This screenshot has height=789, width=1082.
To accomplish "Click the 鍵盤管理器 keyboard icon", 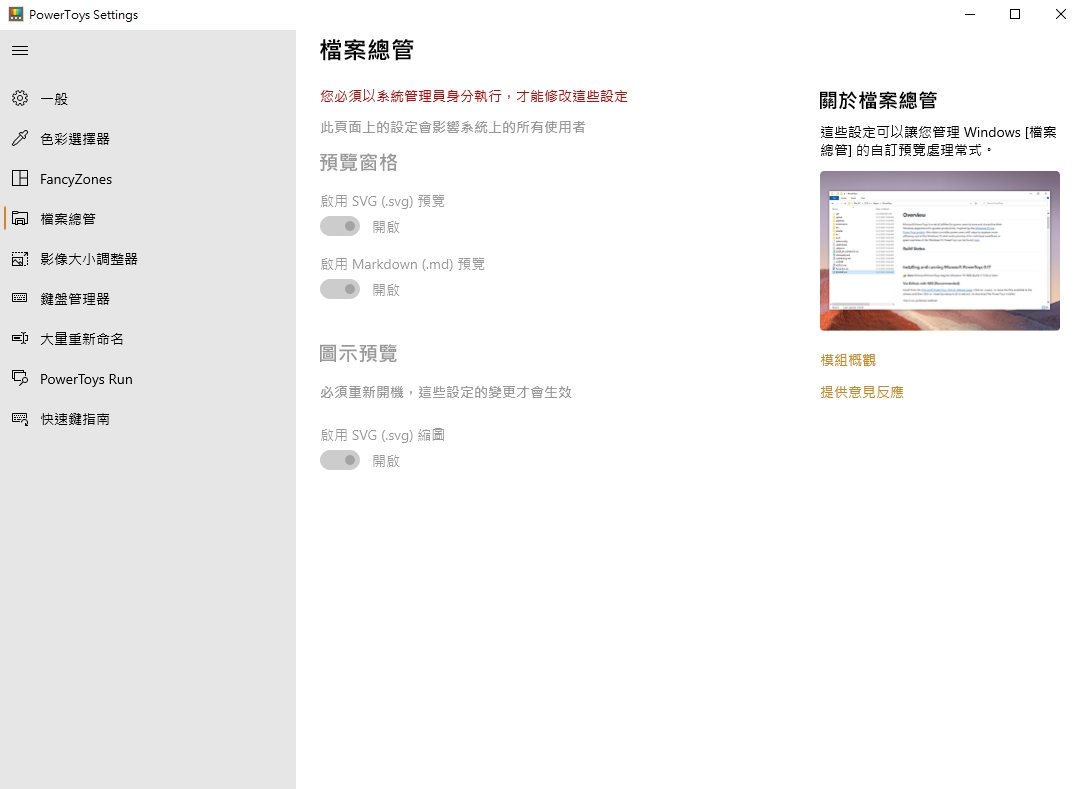I will (20, 299).
